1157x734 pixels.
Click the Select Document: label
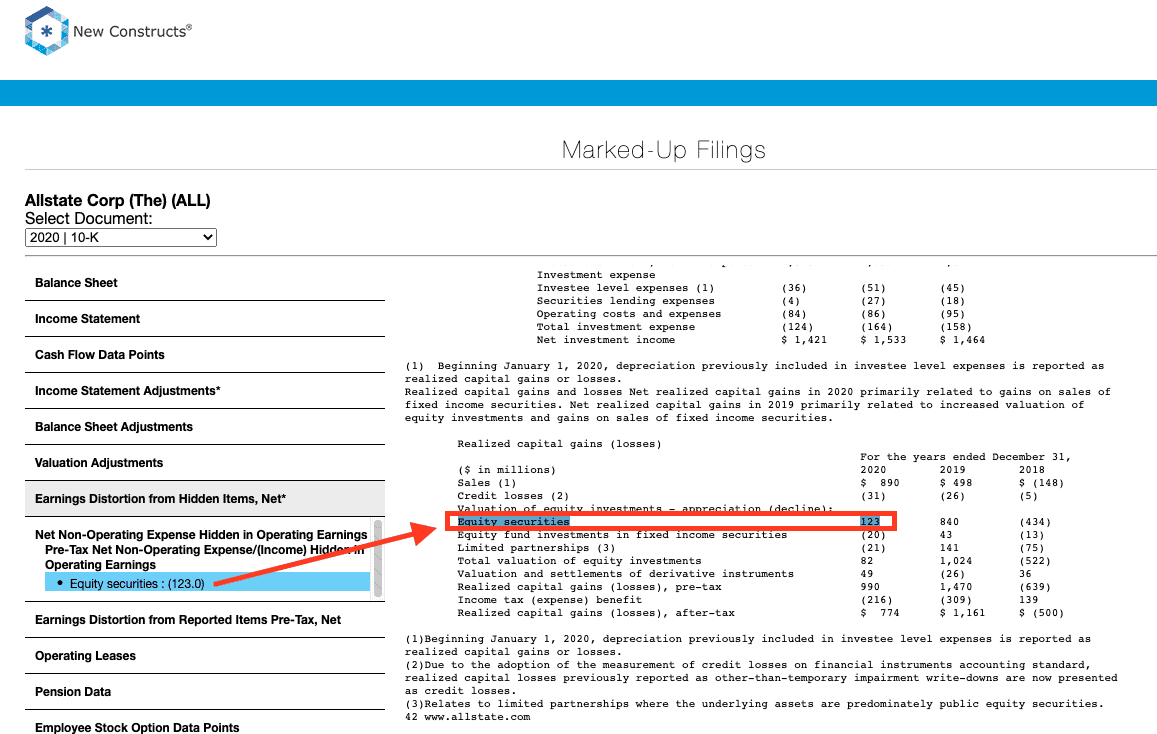pyautogui.click(x=89, y=218)
